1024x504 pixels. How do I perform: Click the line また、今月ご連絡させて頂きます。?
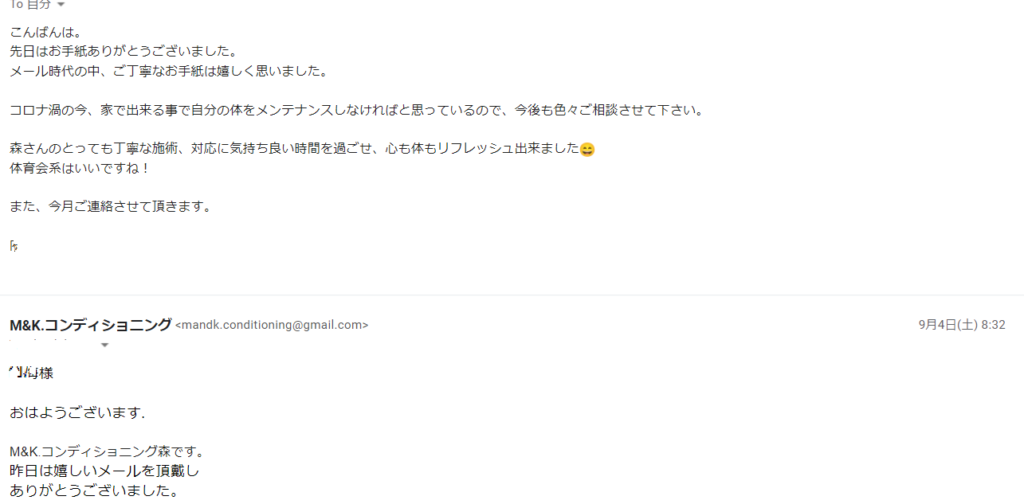(x=110, y=207)
